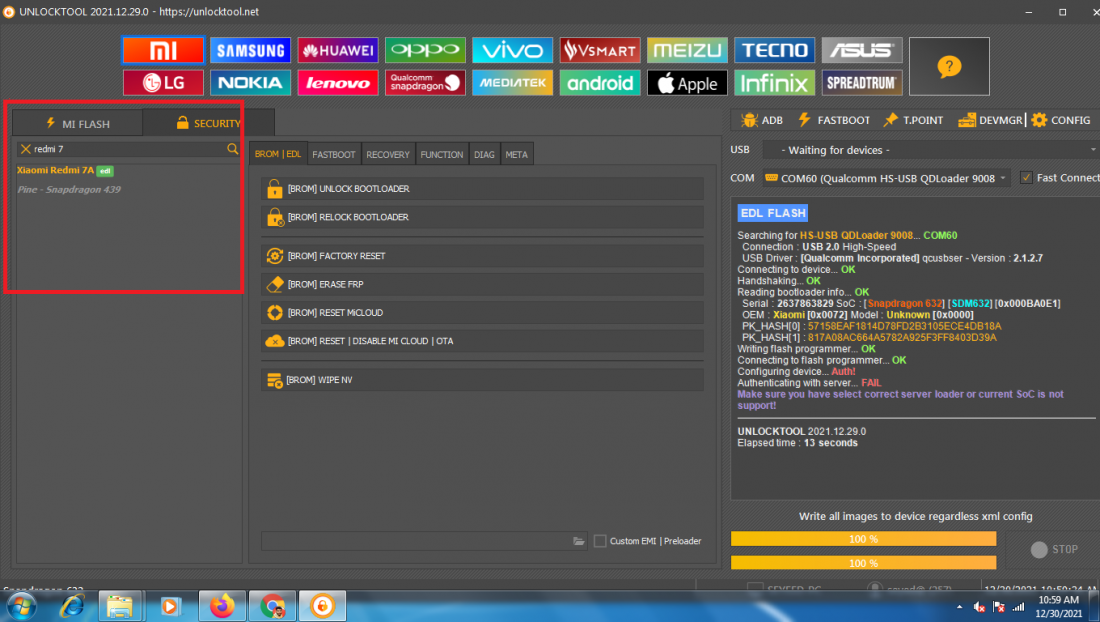Select the Meizu brand tile
This screenshot has width=1100, height=622.
(x=687, y=50)
